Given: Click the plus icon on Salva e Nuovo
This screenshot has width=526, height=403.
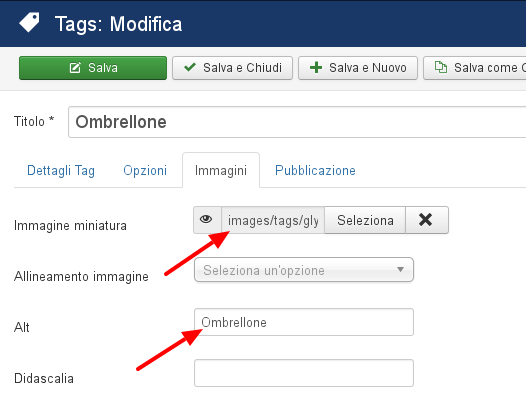Looking at the screenshot, I should [316, 68].
